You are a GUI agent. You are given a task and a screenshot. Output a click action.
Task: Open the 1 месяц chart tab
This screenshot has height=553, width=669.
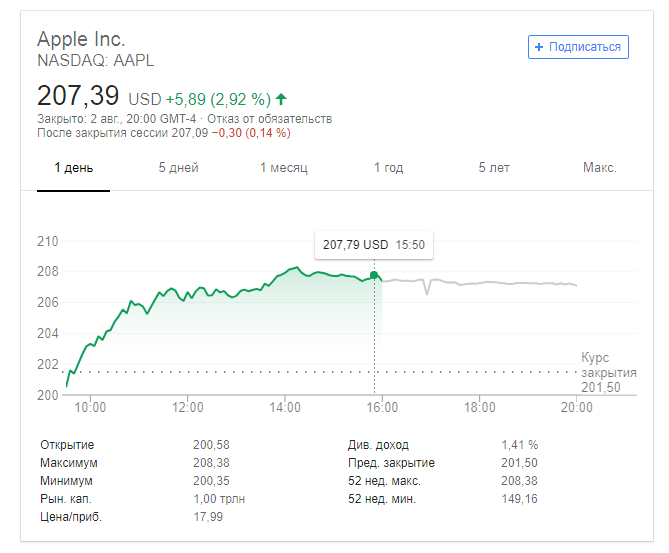(x=283, y=167)
